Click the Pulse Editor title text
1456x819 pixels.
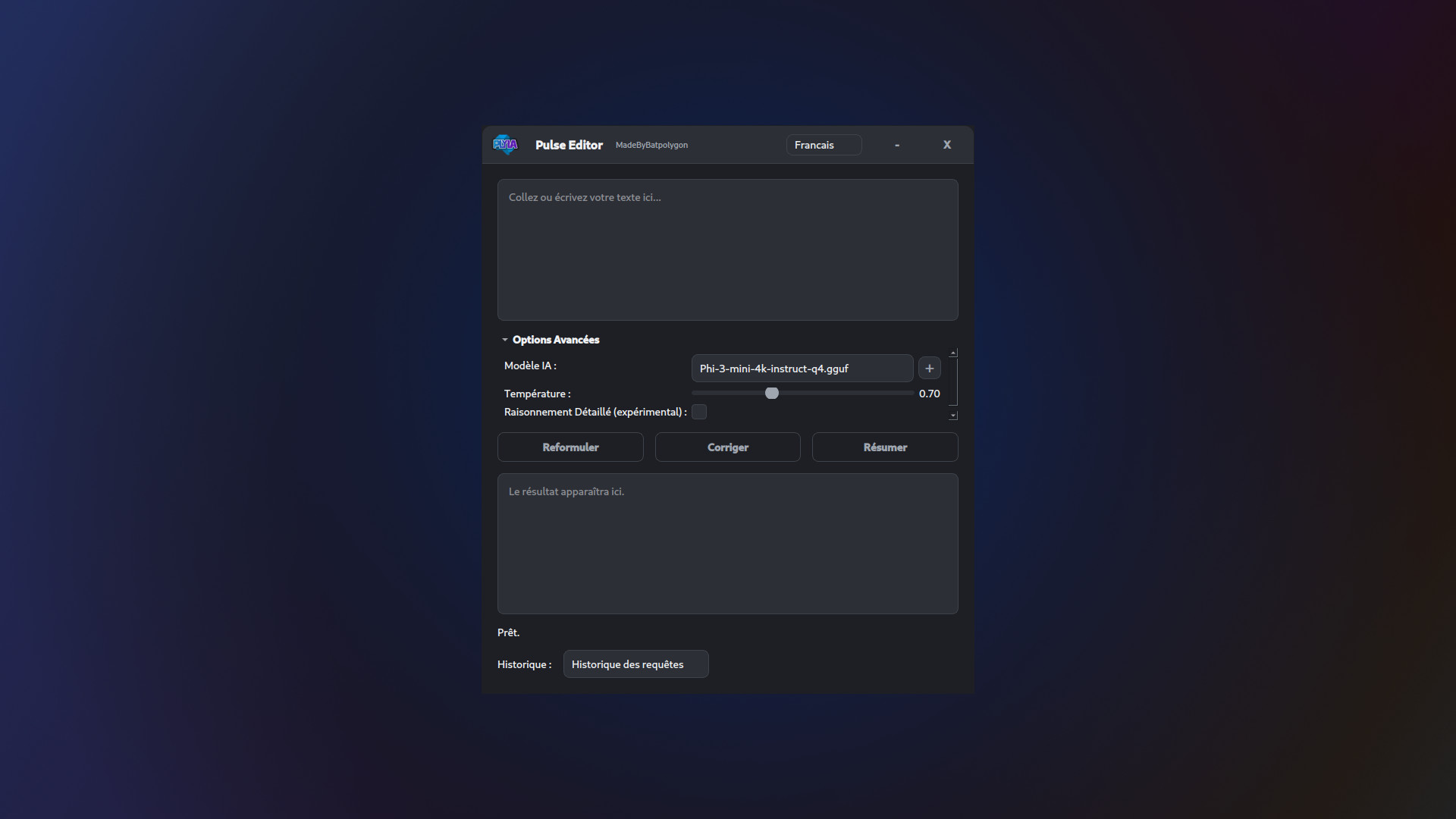click(569, 145)
